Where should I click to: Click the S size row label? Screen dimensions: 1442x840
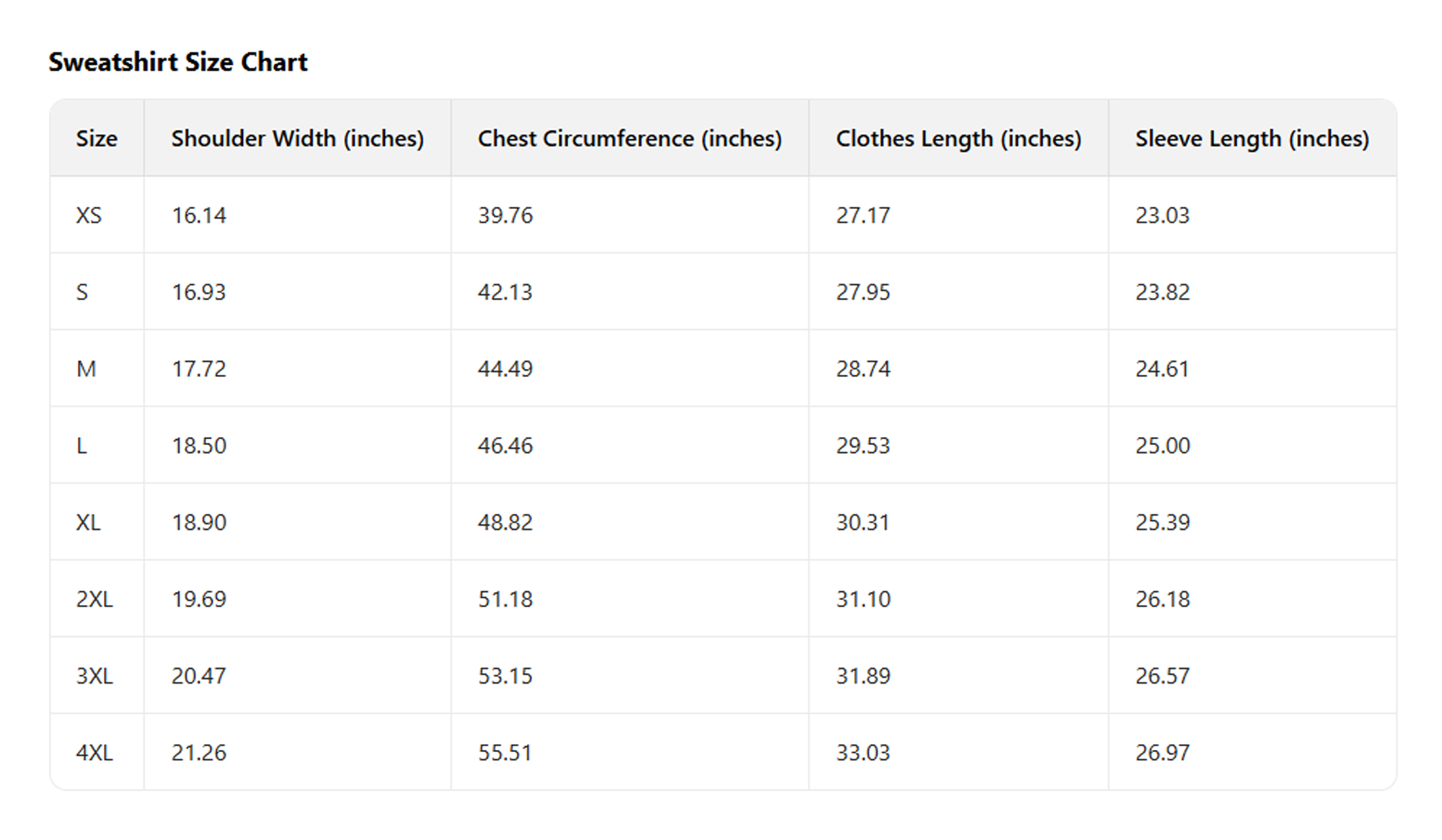82,292
